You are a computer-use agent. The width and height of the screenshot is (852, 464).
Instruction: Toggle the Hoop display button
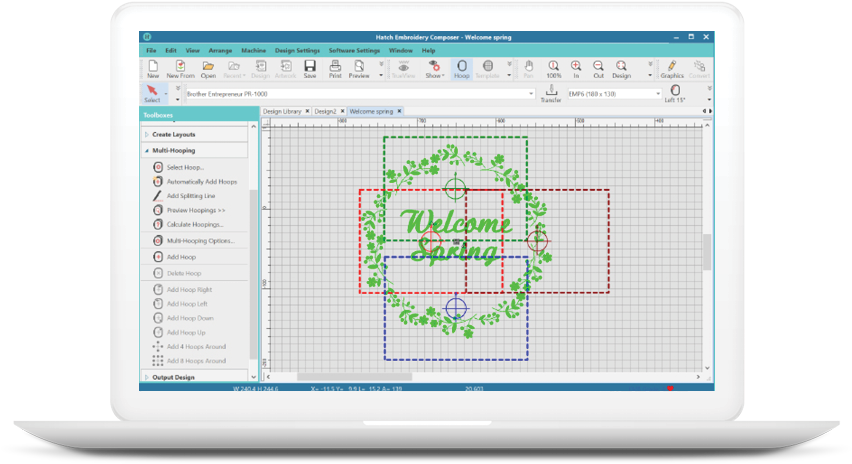coord(461,68)
